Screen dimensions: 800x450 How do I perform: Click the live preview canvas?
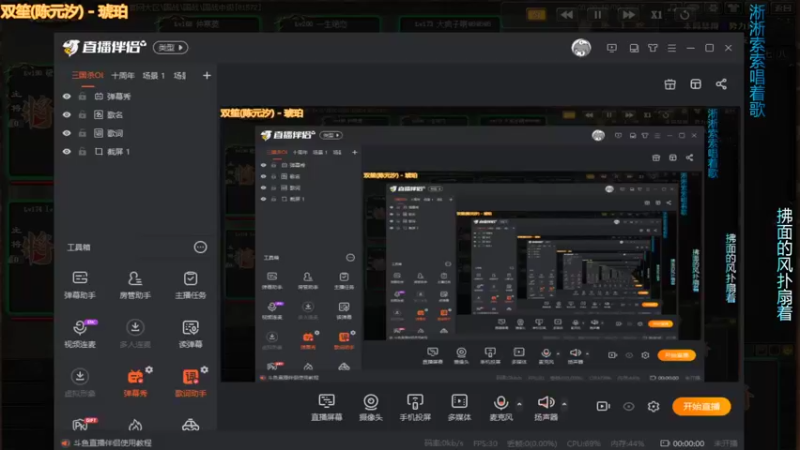(480, 244)
